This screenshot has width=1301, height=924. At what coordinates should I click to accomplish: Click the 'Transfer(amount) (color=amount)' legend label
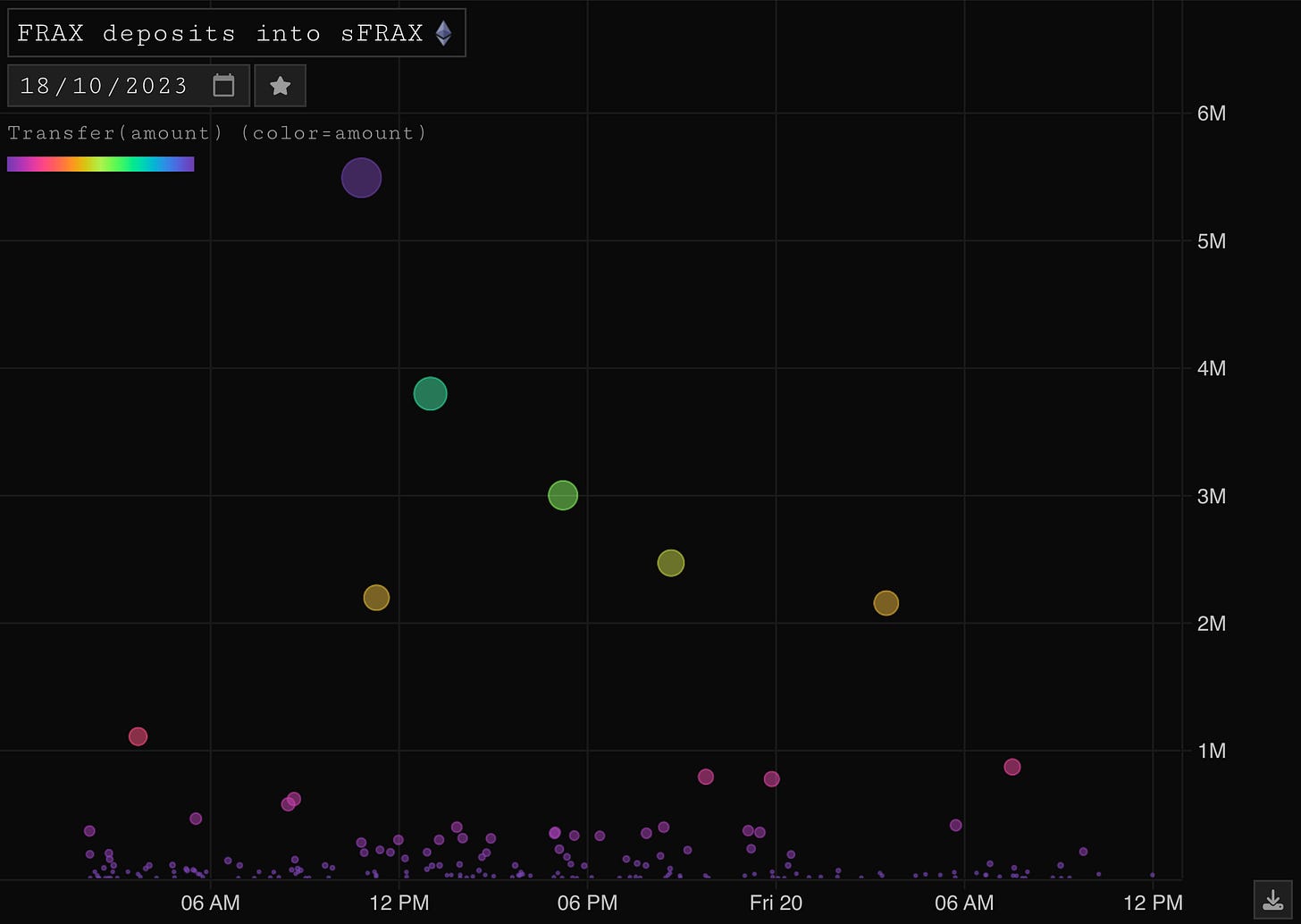[x=217, y=133]
